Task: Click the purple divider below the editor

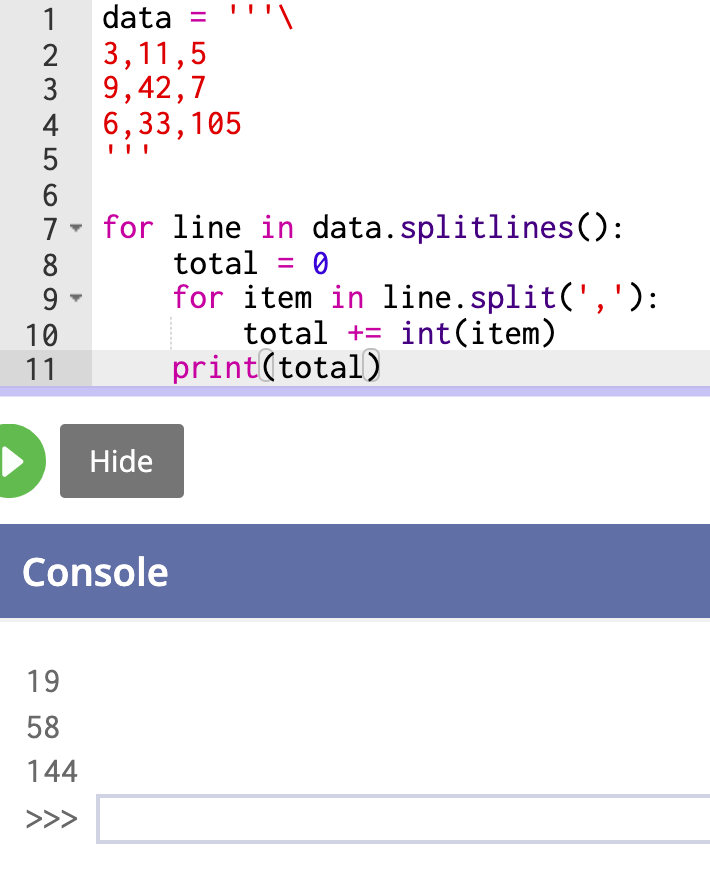Action: [355, 391]
